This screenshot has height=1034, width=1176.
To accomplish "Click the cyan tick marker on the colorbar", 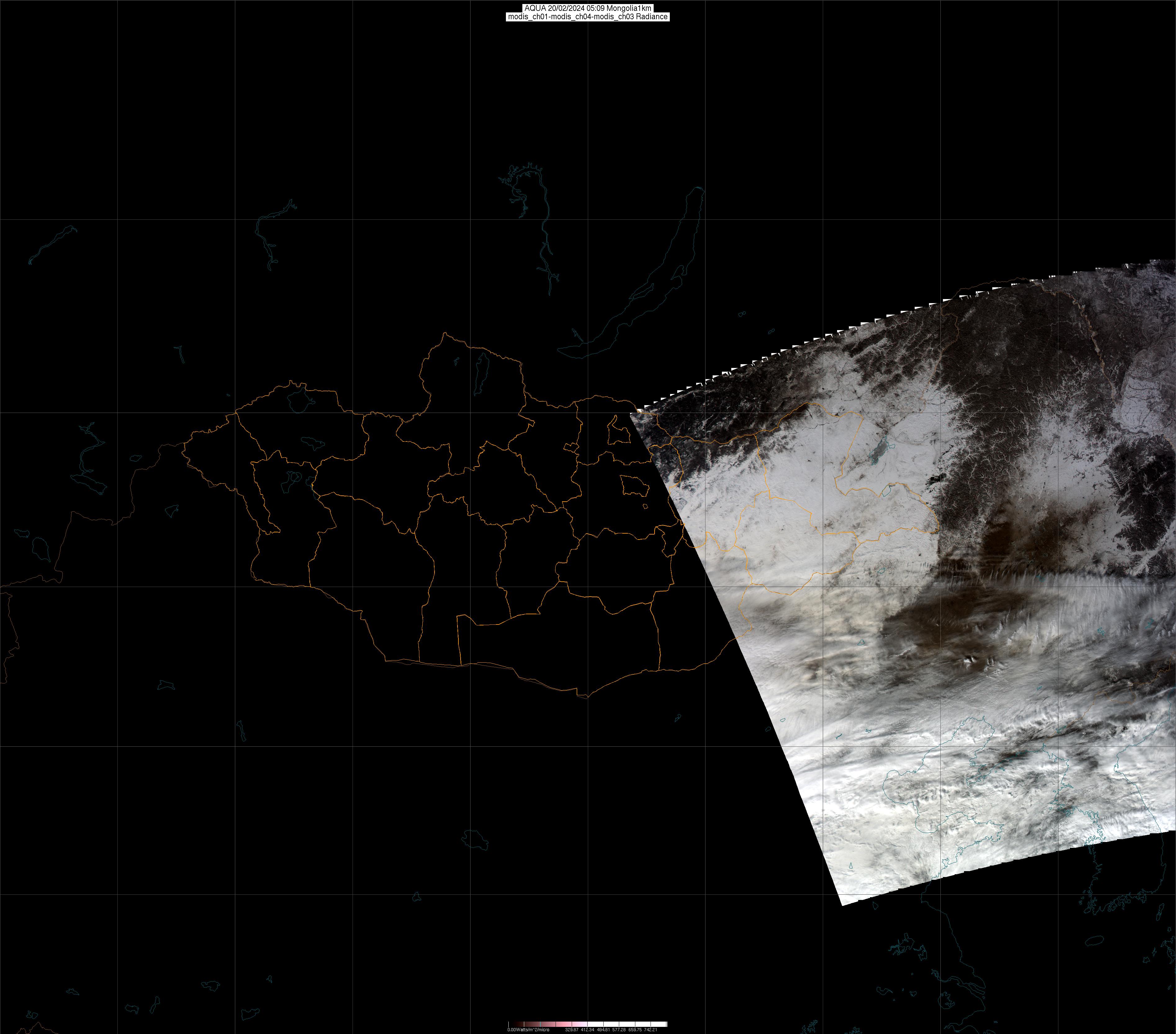I will tap(540, 1024).
